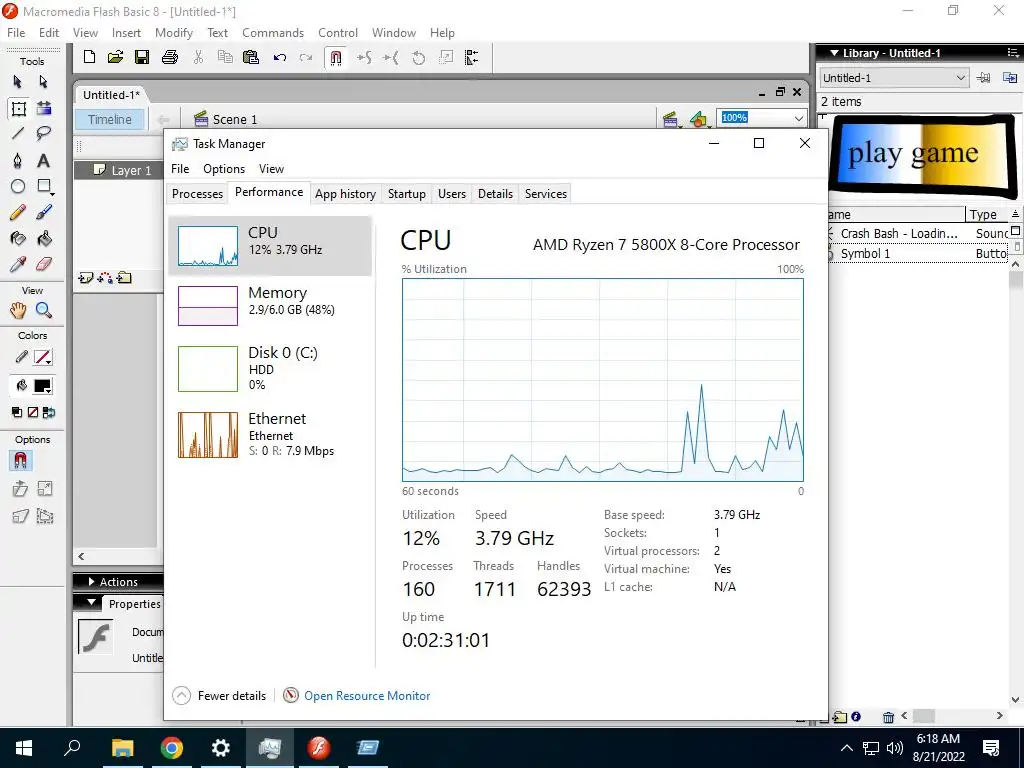Collapse the Library panel triangle
This screenshot has width=1024, height=768.
[x=834, y=53]
